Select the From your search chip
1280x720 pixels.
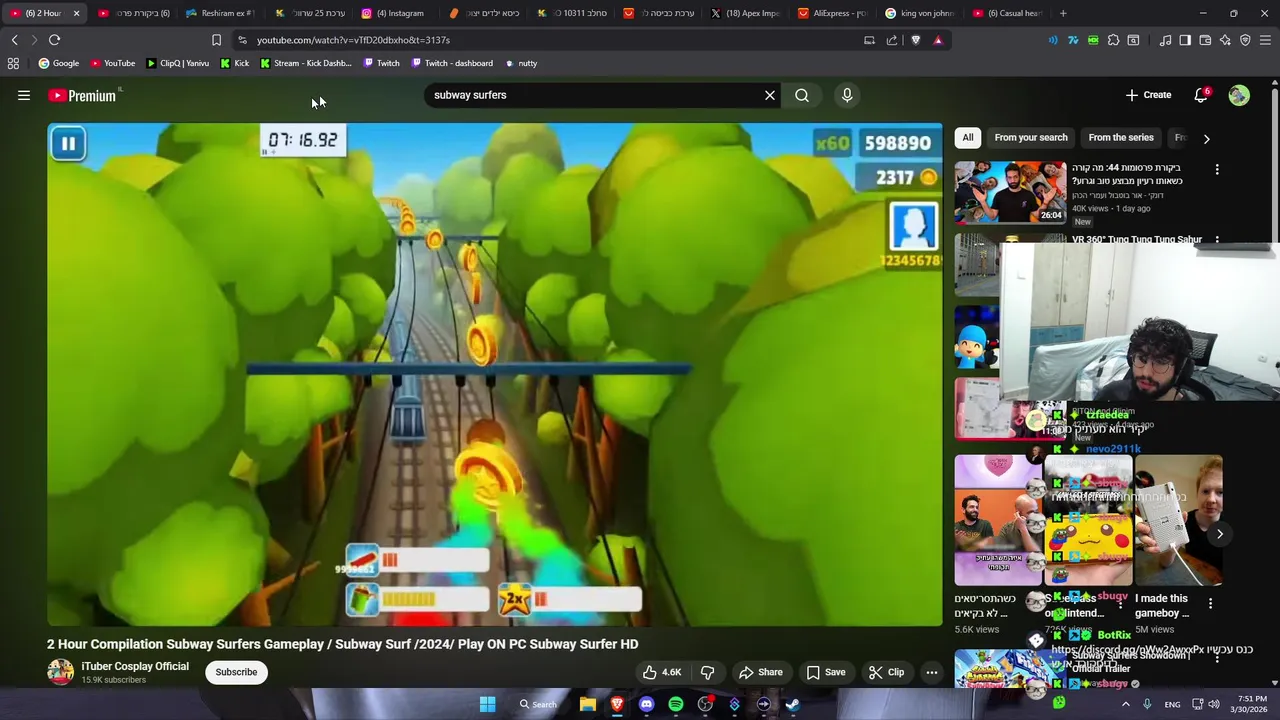tap(1031, 138)
